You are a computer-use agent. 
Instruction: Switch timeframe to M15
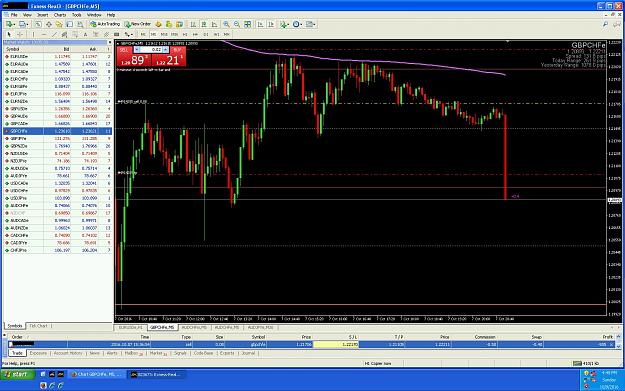coord(164,35)
